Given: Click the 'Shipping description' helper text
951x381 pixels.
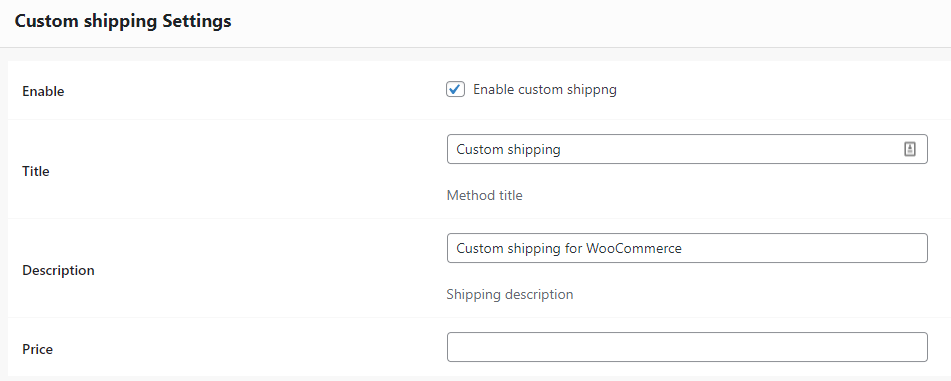Looking at the screenshot, I should coord(509,294).
